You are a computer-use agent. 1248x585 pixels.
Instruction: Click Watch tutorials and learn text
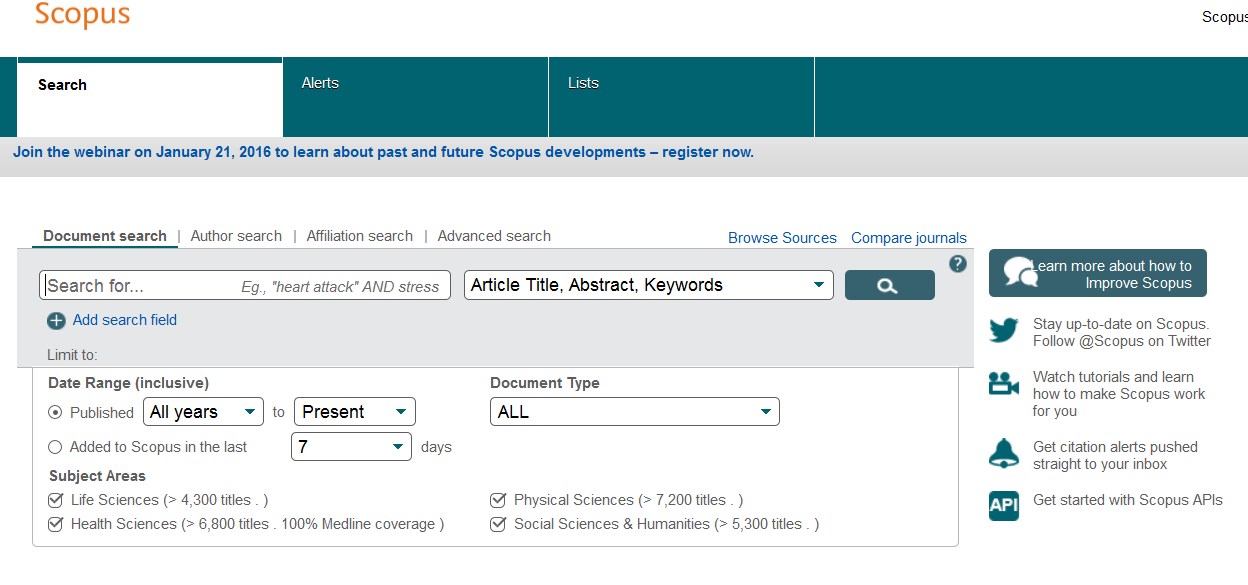tap(1113, 377)
